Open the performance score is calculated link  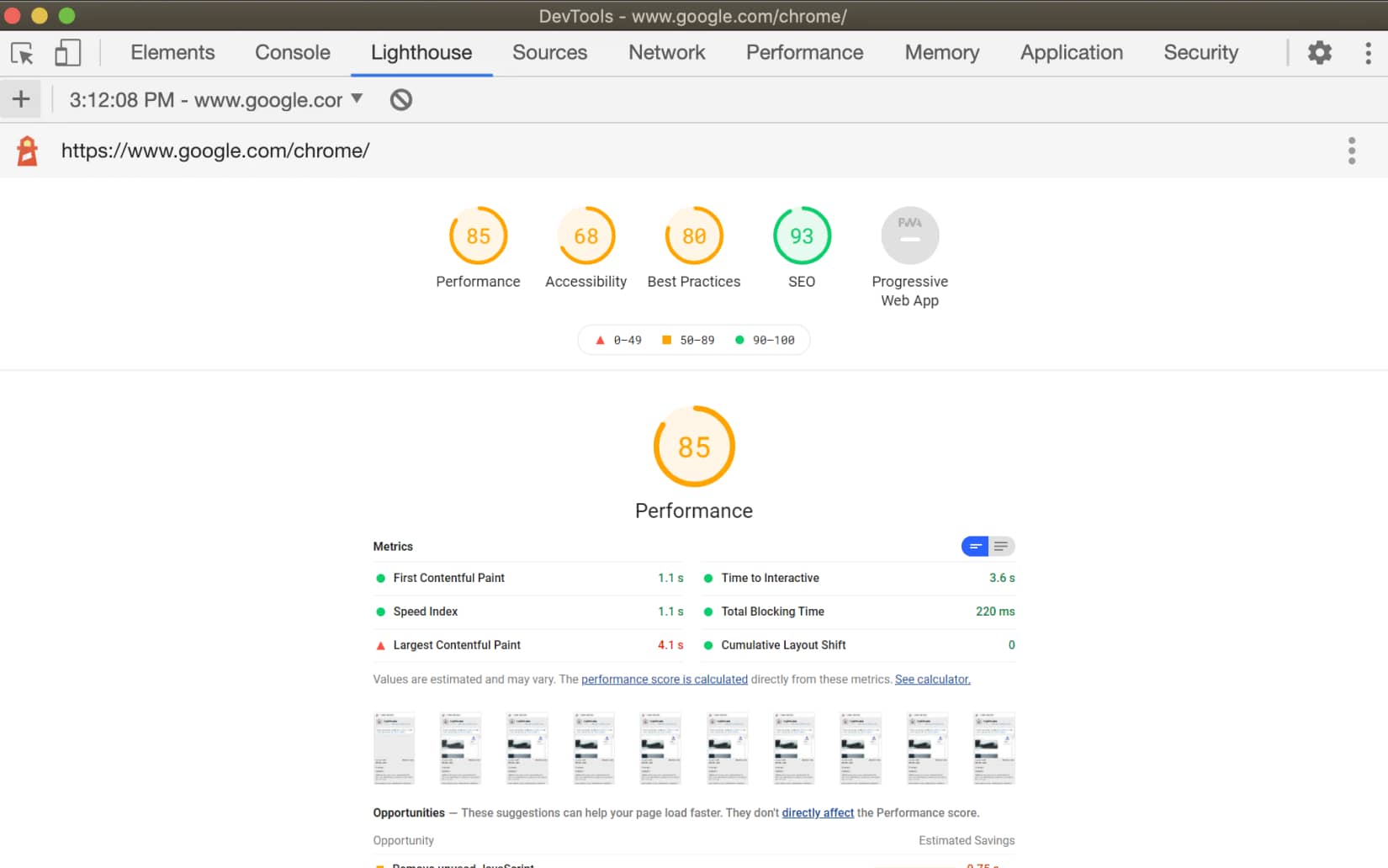665,679
